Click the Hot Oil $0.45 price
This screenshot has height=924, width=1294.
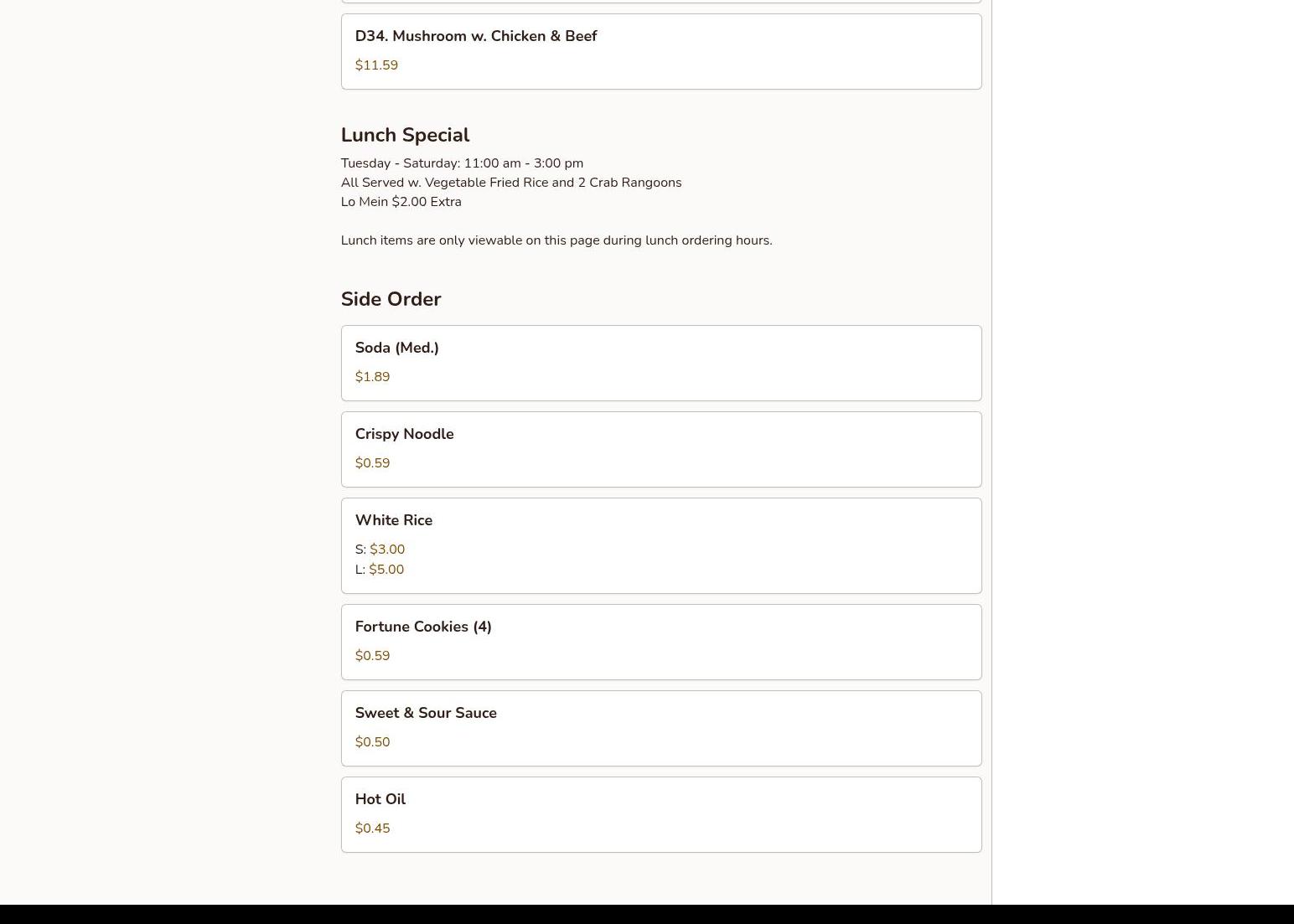[372, 829]
